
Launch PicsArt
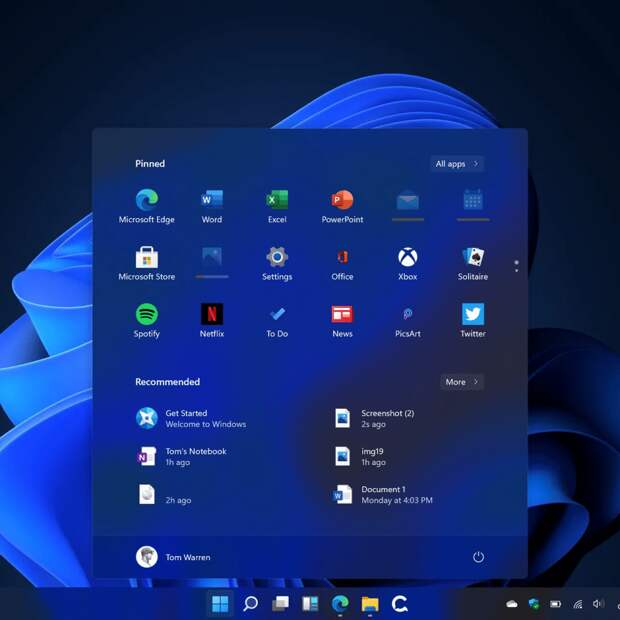click(408, 320)
